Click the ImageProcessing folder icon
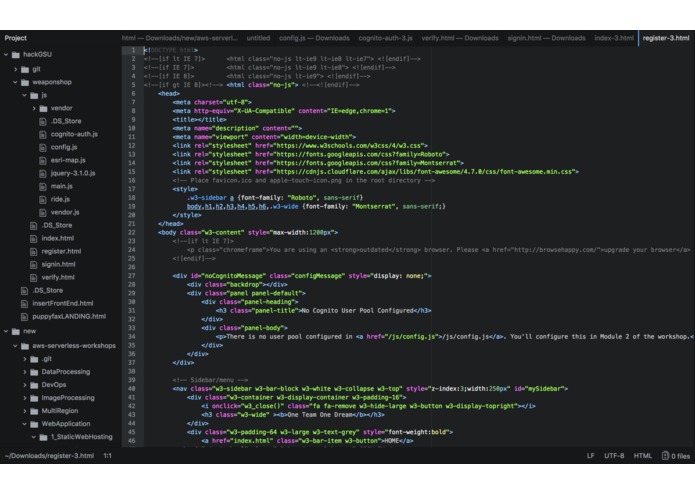This screenshot has height=494, width=695. [x=35, y=398]
